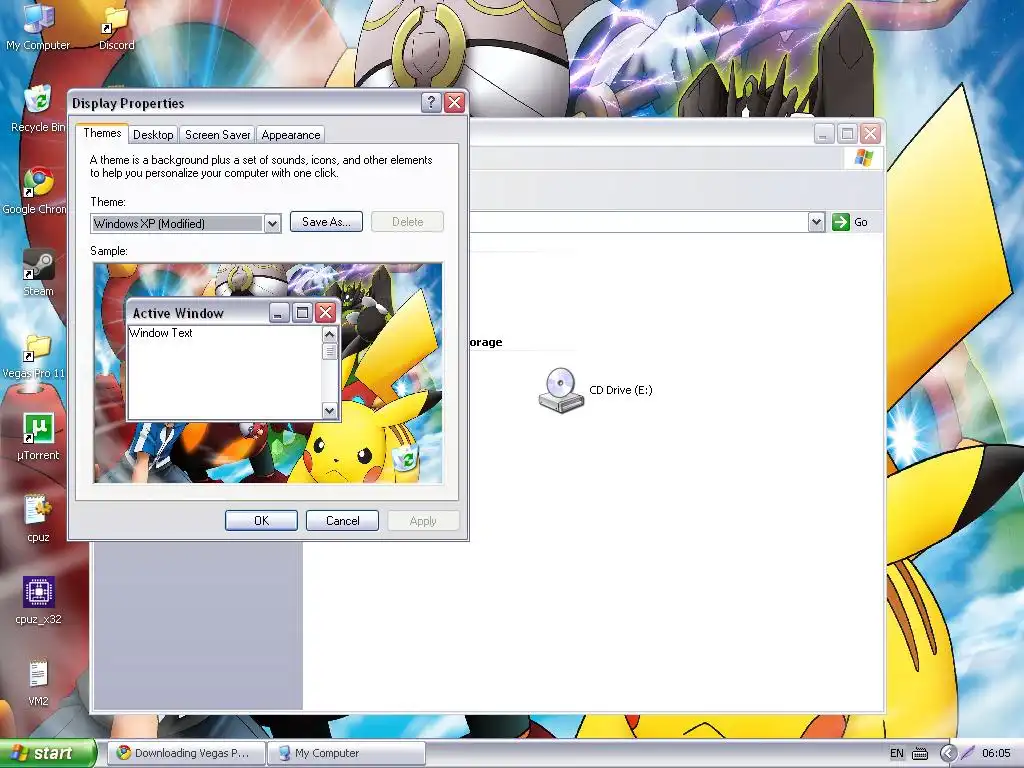1024x768 pixels.
Task: Launch µTorrent from the desktop
Action: (x=38, y=436)
